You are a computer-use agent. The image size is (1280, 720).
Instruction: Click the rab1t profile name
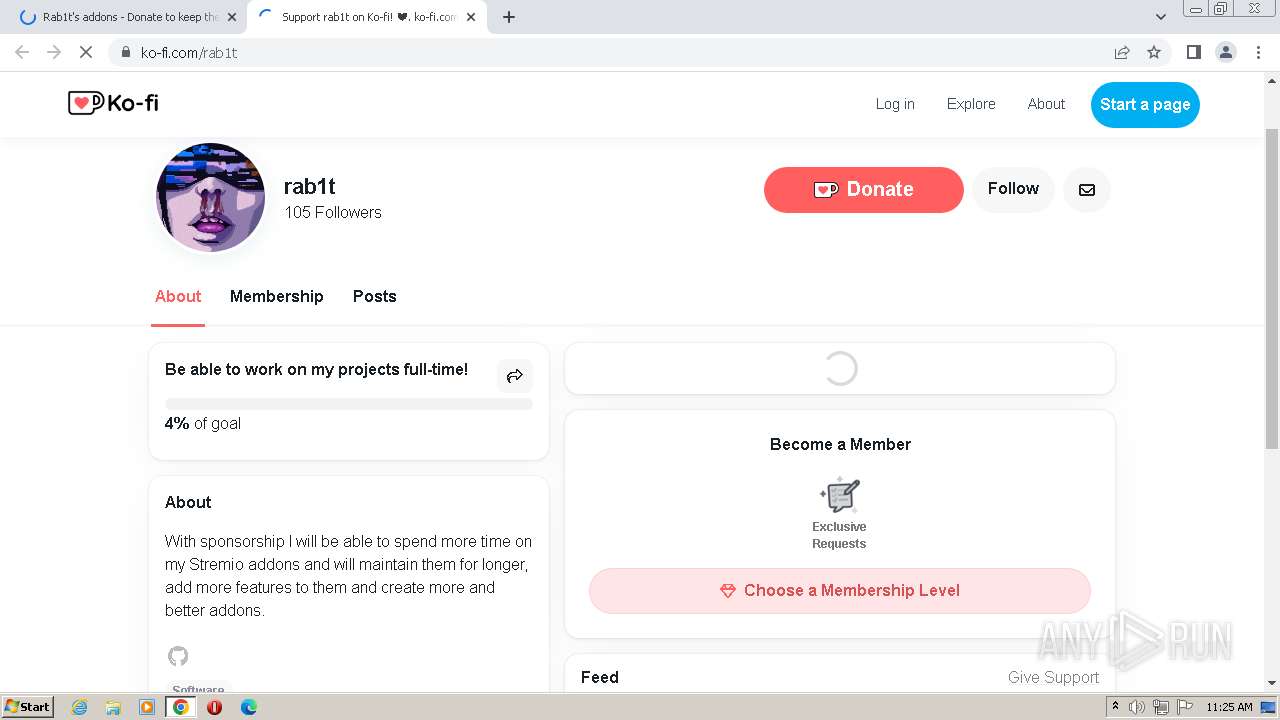pos(309,187)
